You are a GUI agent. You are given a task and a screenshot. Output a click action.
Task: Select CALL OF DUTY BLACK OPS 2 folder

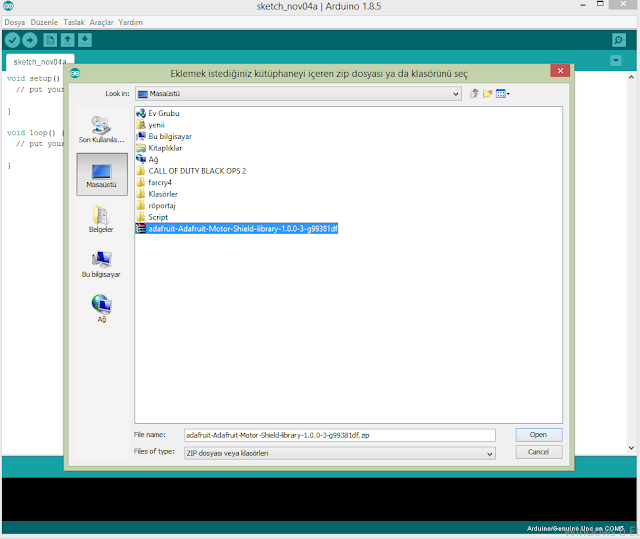coord(191,171)
